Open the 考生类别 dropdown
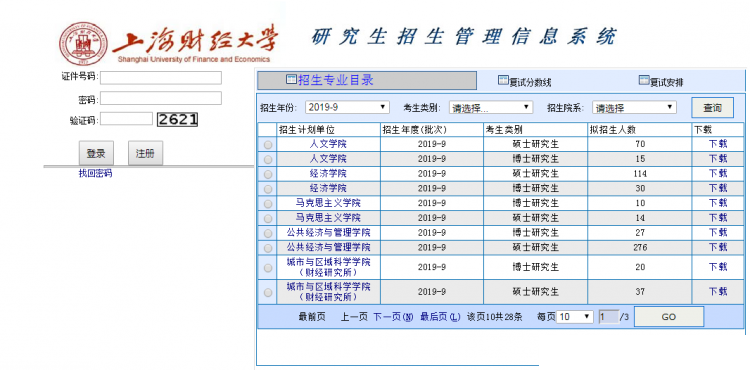The height and width of the screenshot is (370, 750). pyautogui.click(x=491, y=107)
